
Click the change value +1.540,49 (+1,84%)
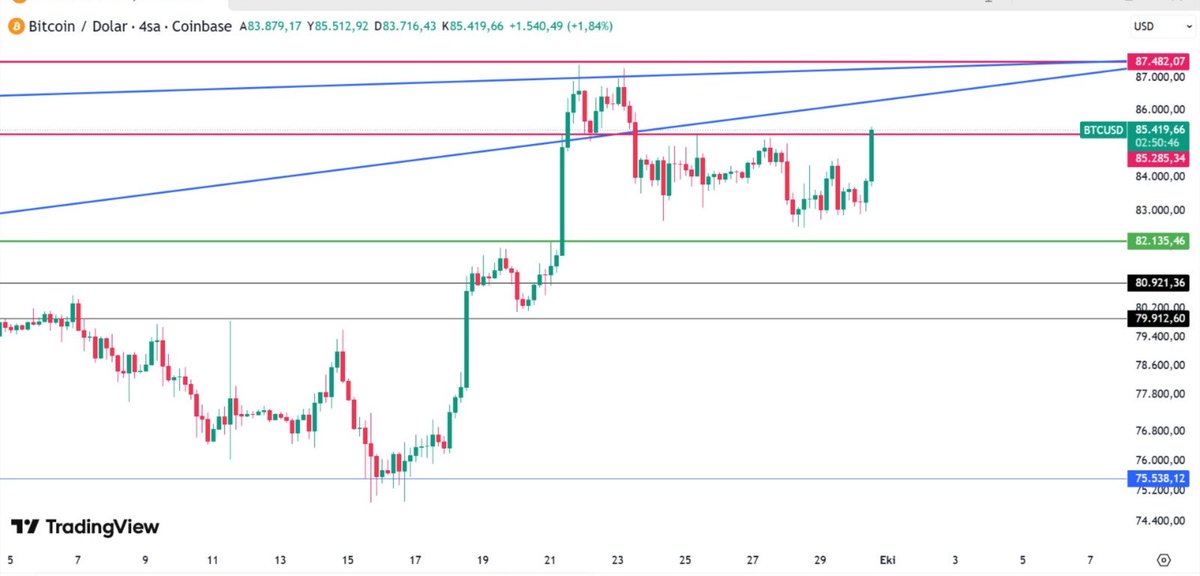click(x=563, y=28)
